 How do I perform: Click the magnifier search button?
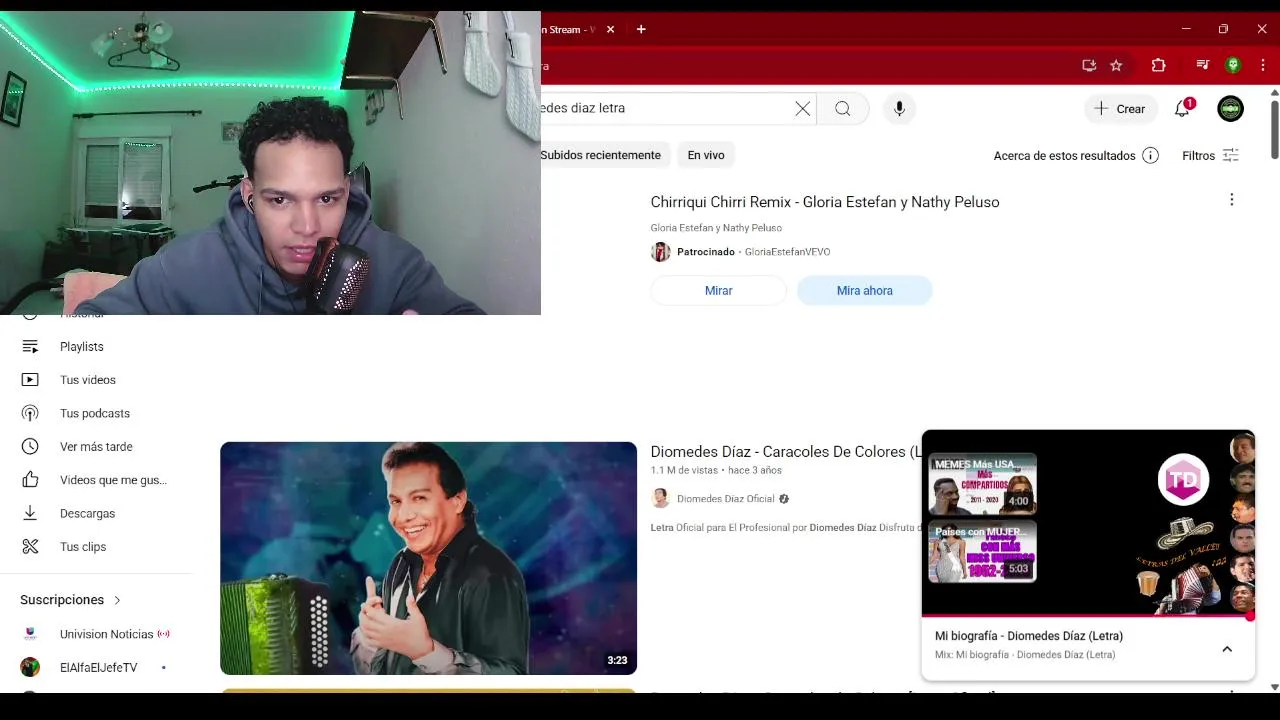coord(843,109)
